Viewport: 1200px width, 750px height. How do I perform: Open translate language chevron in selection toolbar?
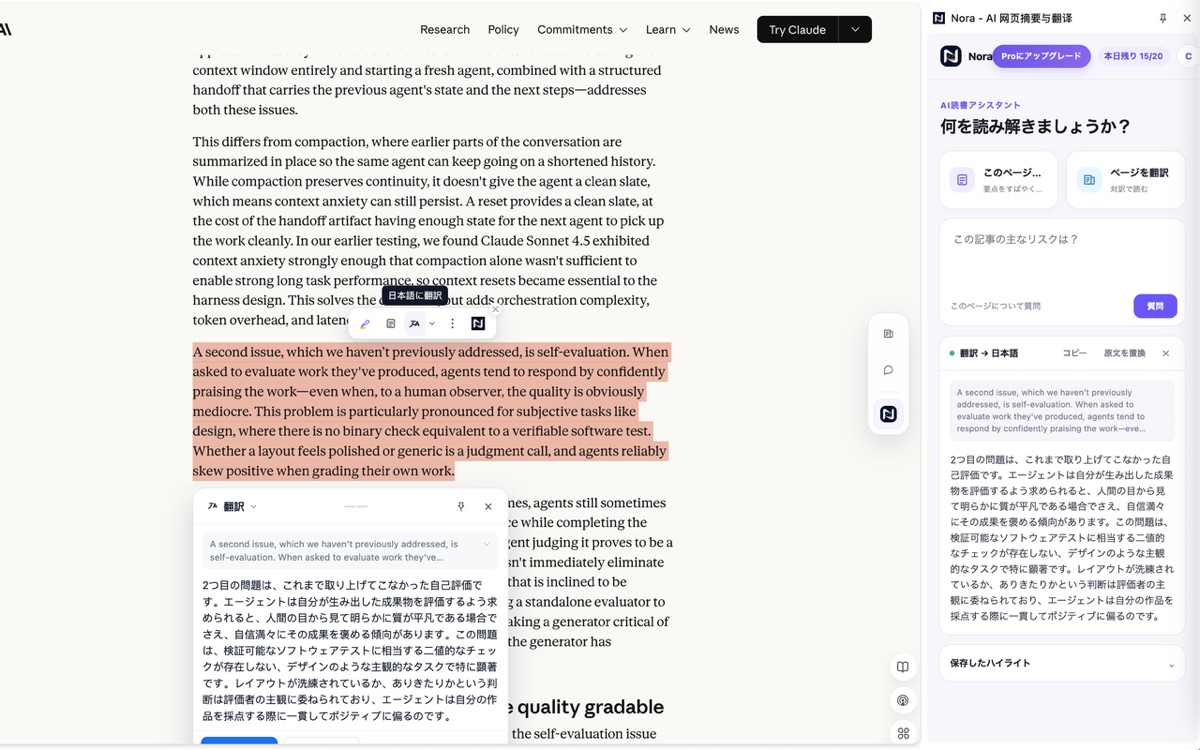pos(432,324)
